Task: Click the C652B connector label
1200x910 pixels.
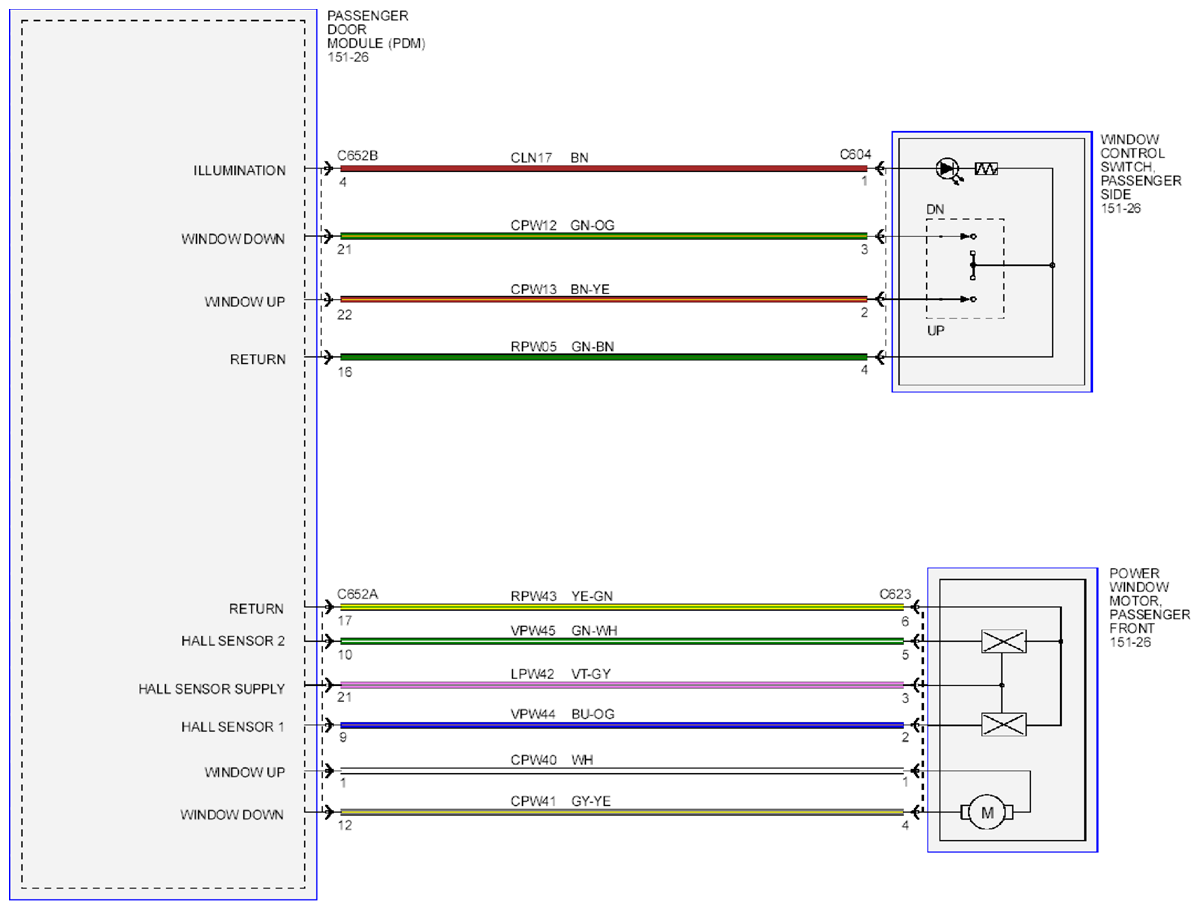Action: point(357,155)
